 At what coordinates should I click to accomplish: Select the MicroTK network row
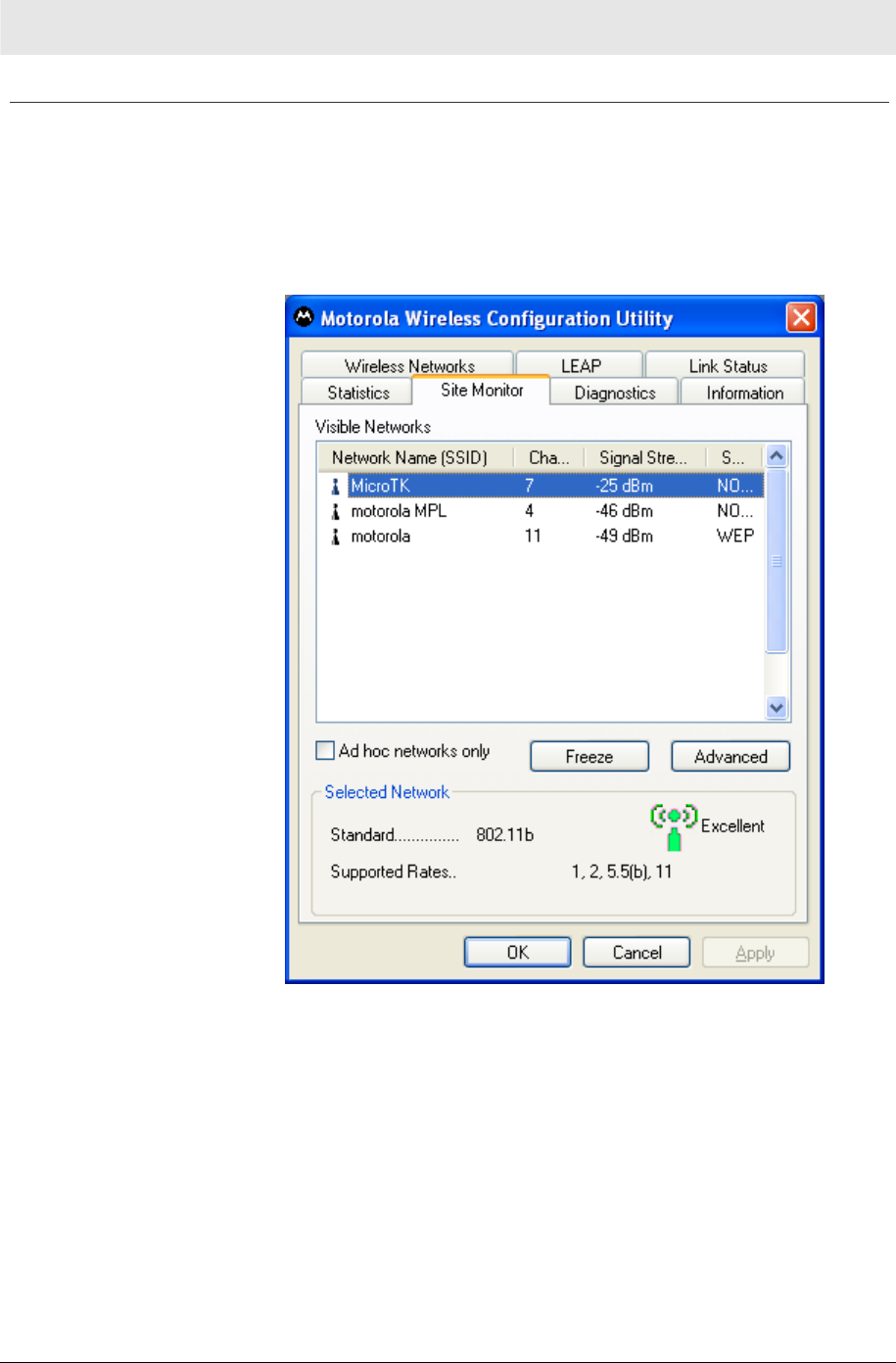click(541, 486)
